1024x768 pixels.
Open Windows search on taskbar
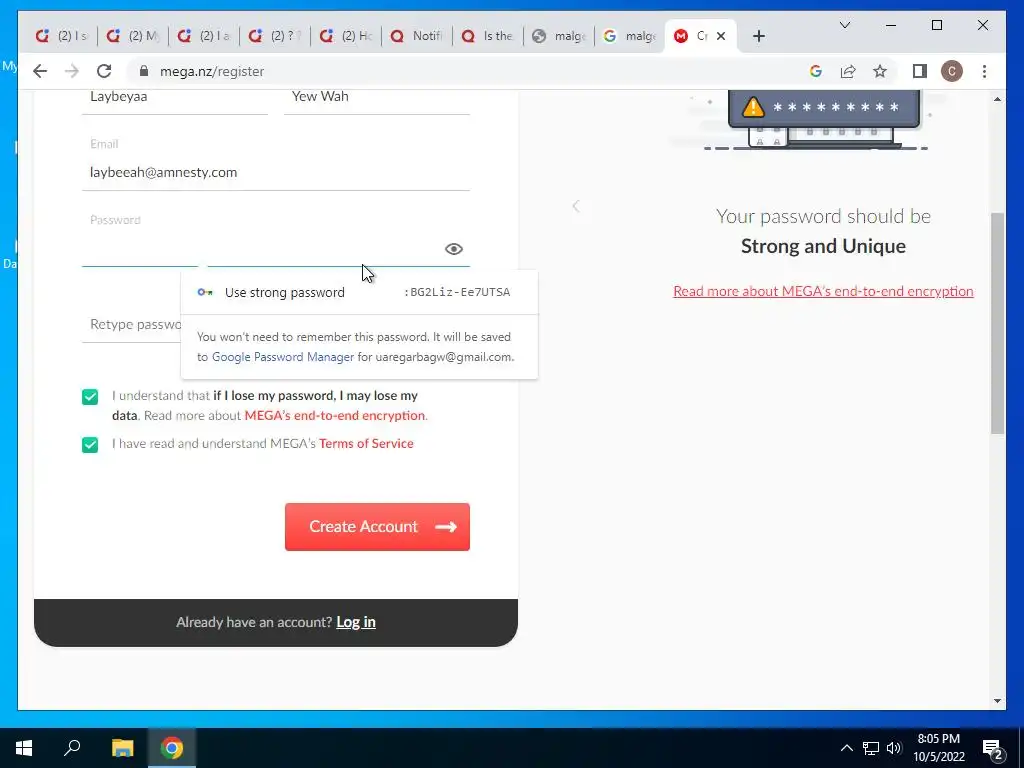coord(72,748)
